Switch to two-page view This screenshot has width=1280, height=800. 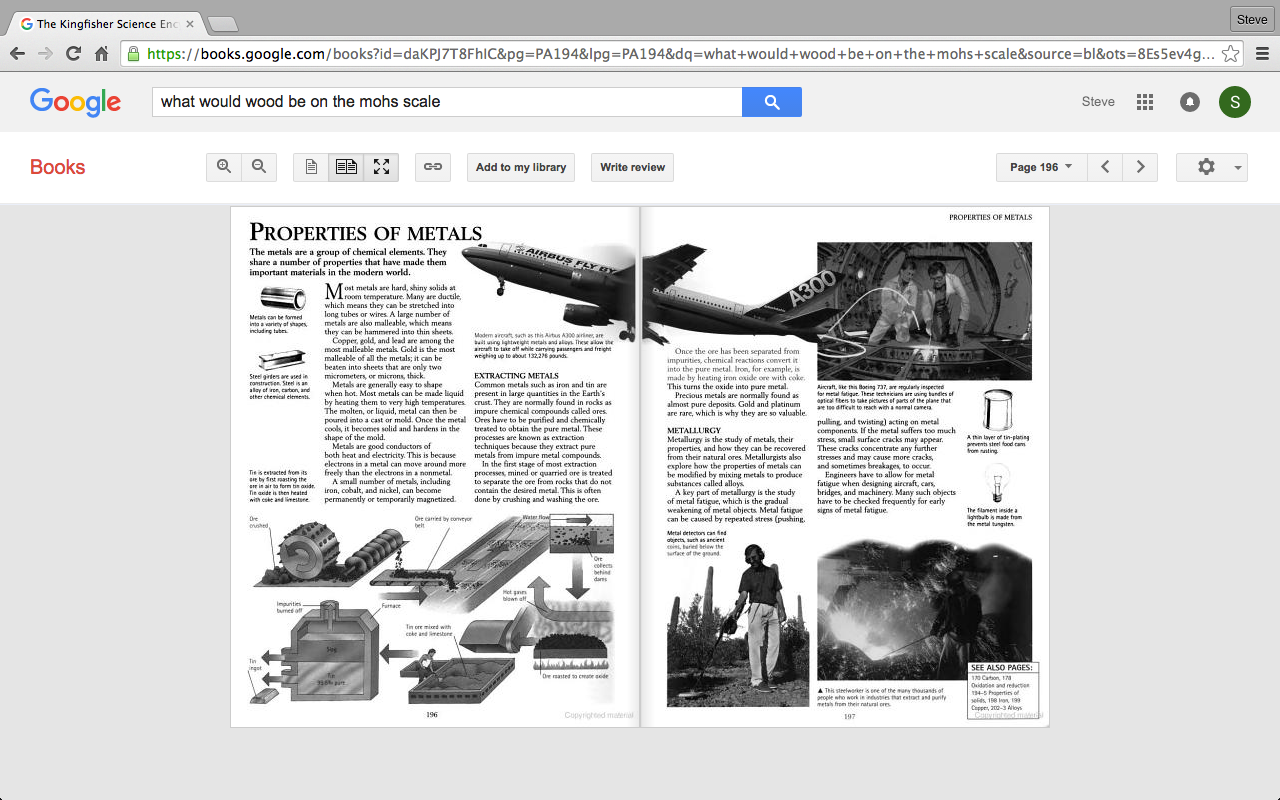[x=346, y=167]
